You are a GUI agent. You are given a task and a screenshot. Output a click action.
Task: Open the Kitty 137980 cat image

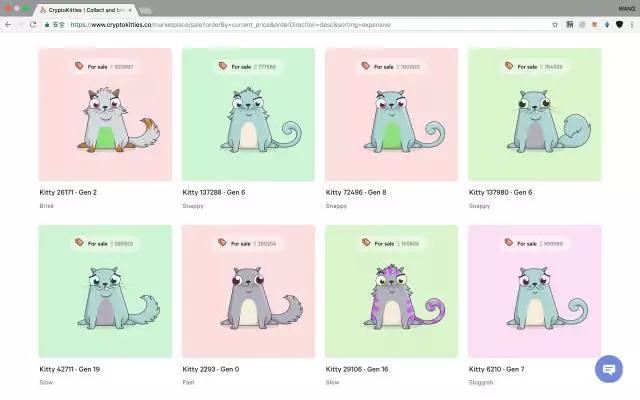click(535, 115)
